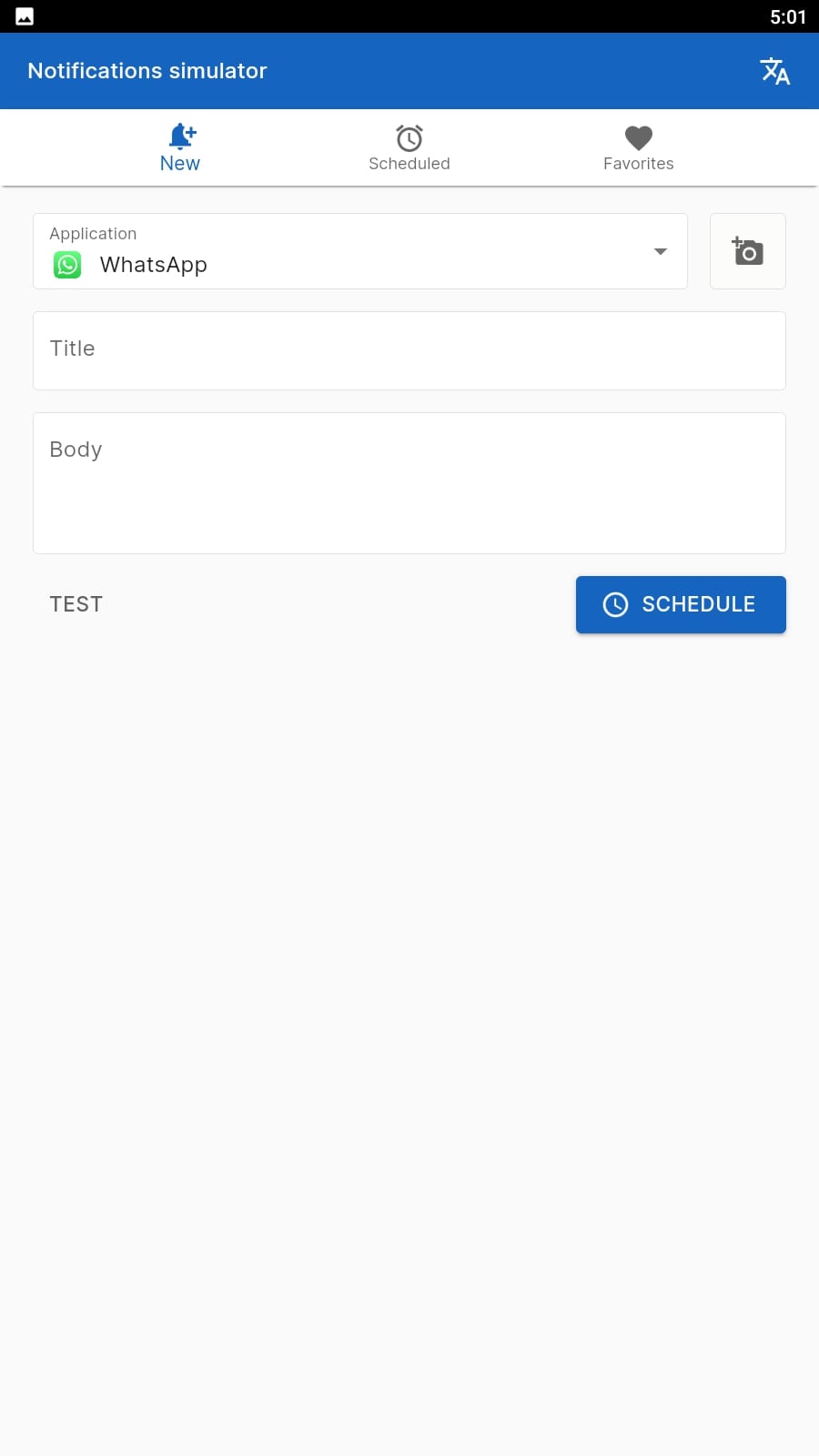This screenshot has width=819, height=1456.
Task: Click the Notifications simulator header title
Action: (x=147, y=71)
